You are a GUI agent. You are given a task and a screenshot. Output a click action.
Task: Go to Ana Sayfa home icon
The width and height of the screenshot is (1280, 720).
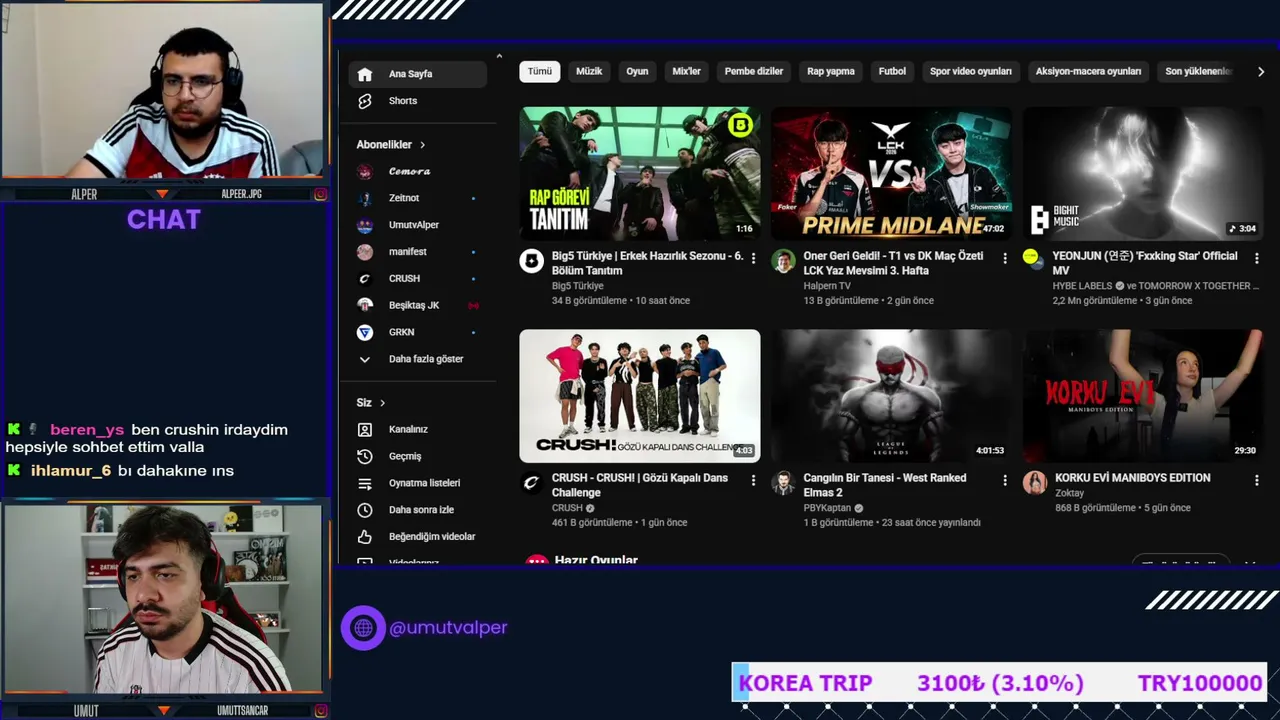coord(365,74)
